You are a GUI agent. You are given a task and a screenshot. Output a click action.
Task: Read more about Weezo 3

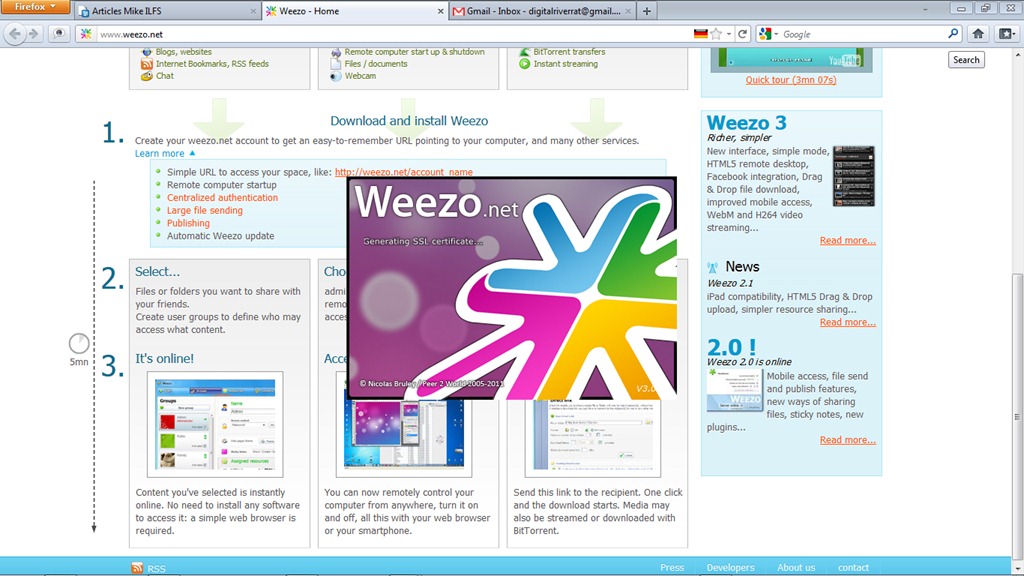[848, 240]
